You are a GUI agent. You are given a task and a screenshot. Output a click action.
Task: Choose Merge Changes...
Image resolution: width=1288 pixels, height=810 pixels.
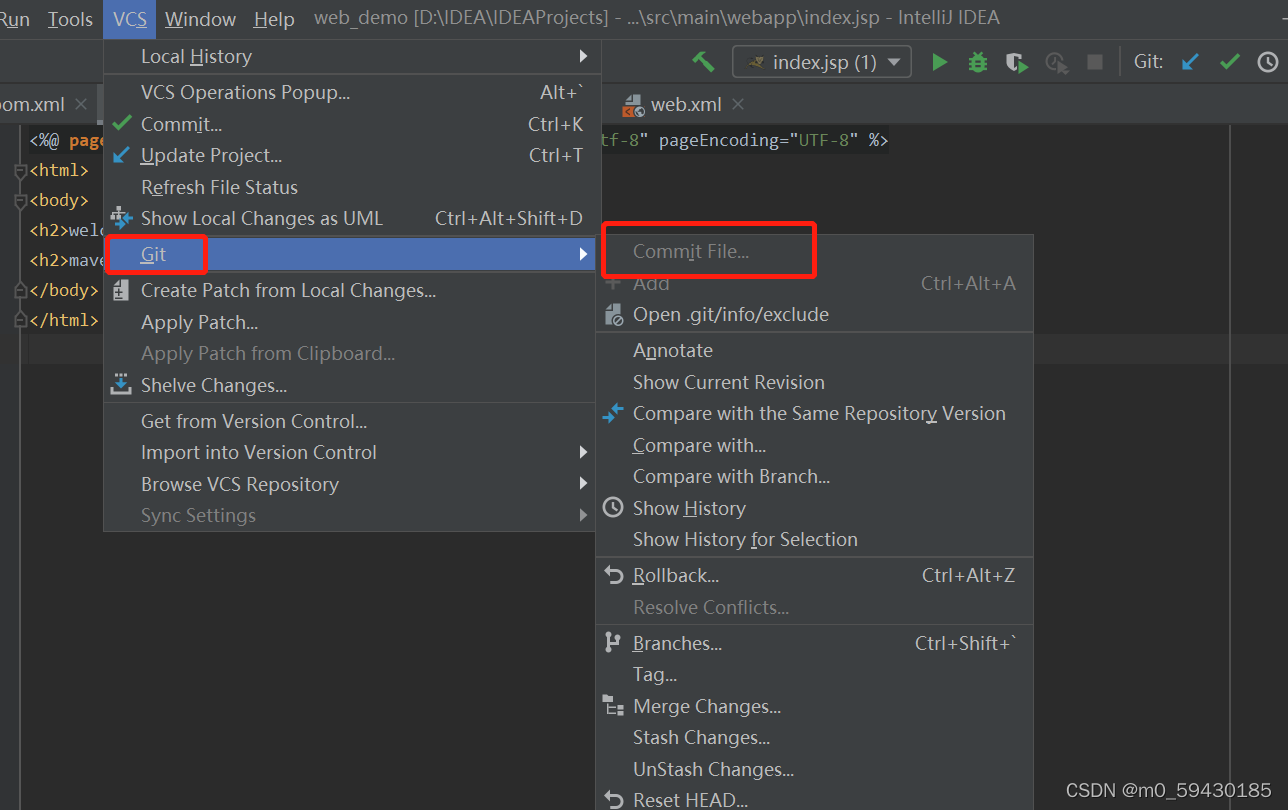[814, 706]
